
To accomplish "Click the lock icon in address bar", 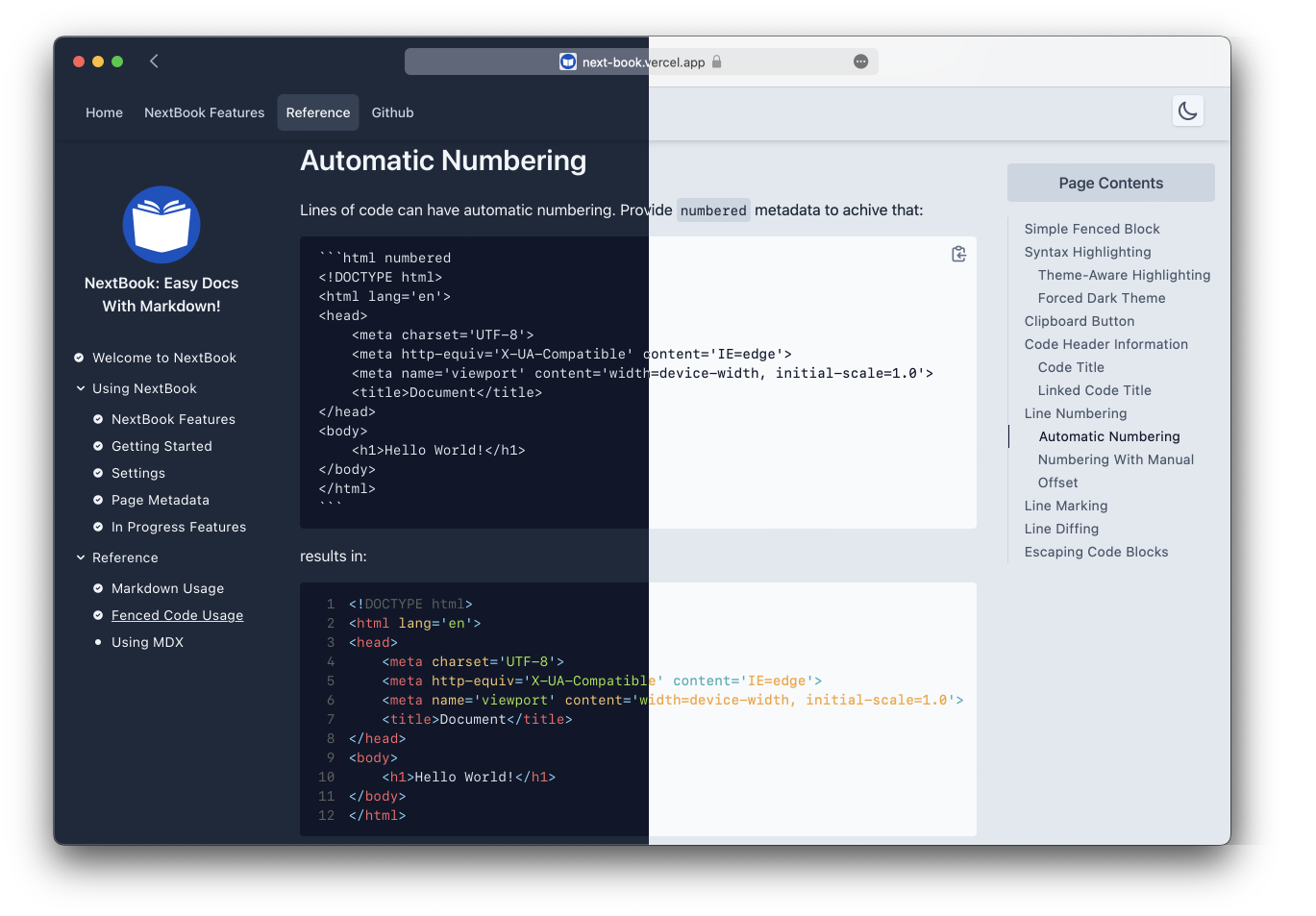I will point(716,62).
